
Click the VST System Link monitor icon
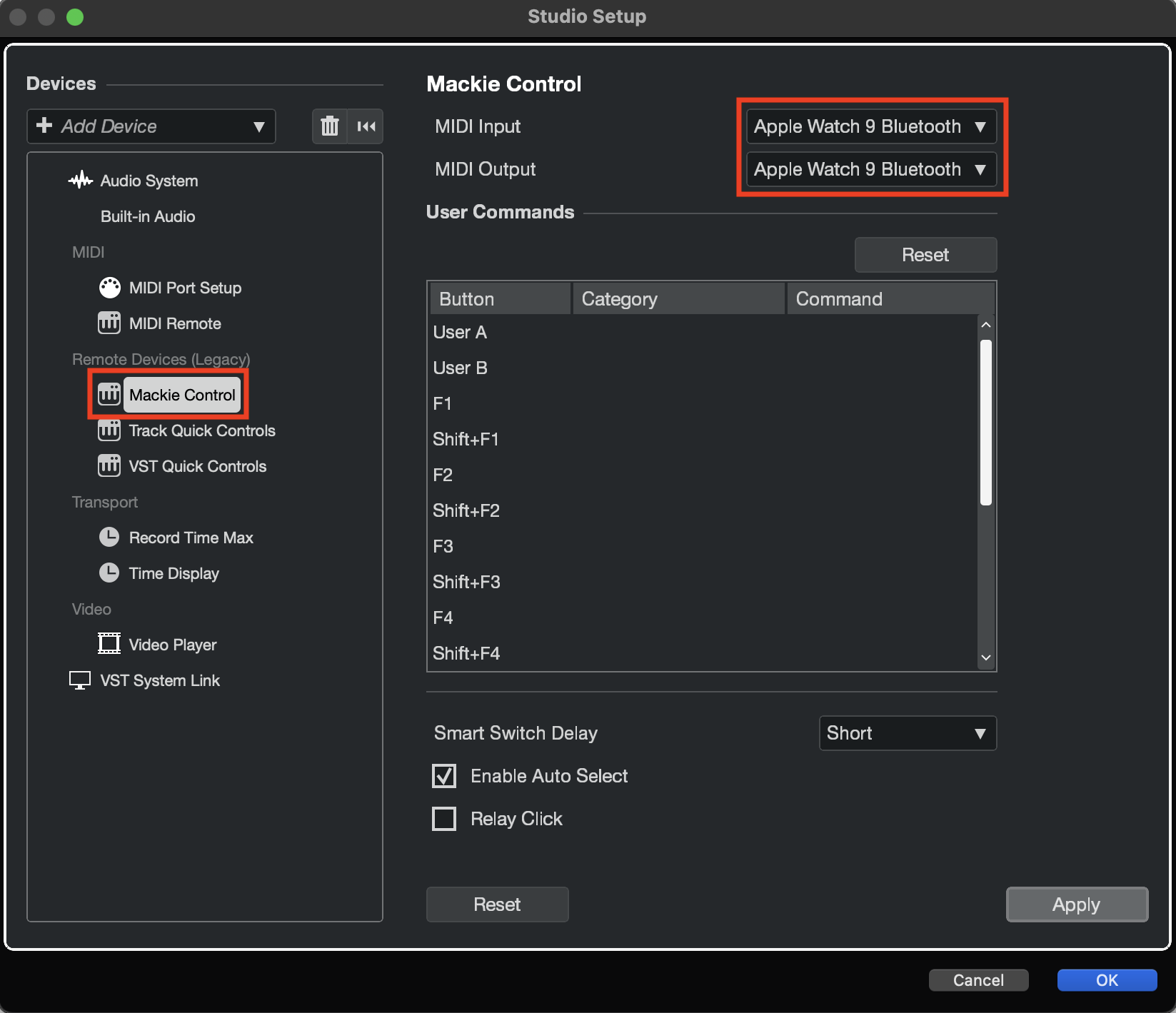(80, 680)
